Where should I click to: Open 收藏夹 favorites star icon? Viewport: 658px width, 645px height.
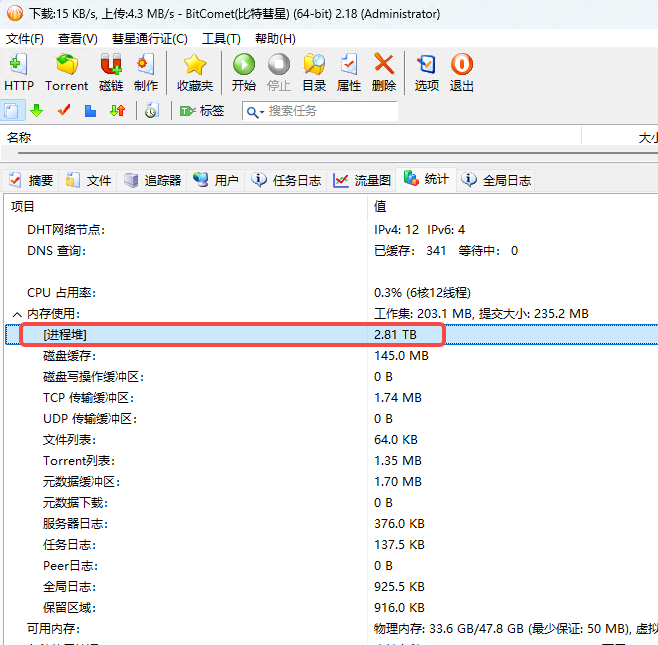pos(195,72)
